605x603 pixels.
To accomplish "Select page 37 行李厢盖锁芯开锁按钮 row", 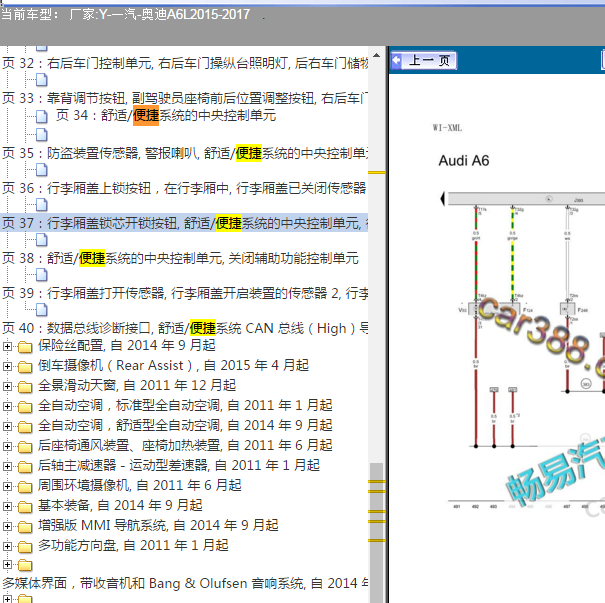I will coord(184,223).
